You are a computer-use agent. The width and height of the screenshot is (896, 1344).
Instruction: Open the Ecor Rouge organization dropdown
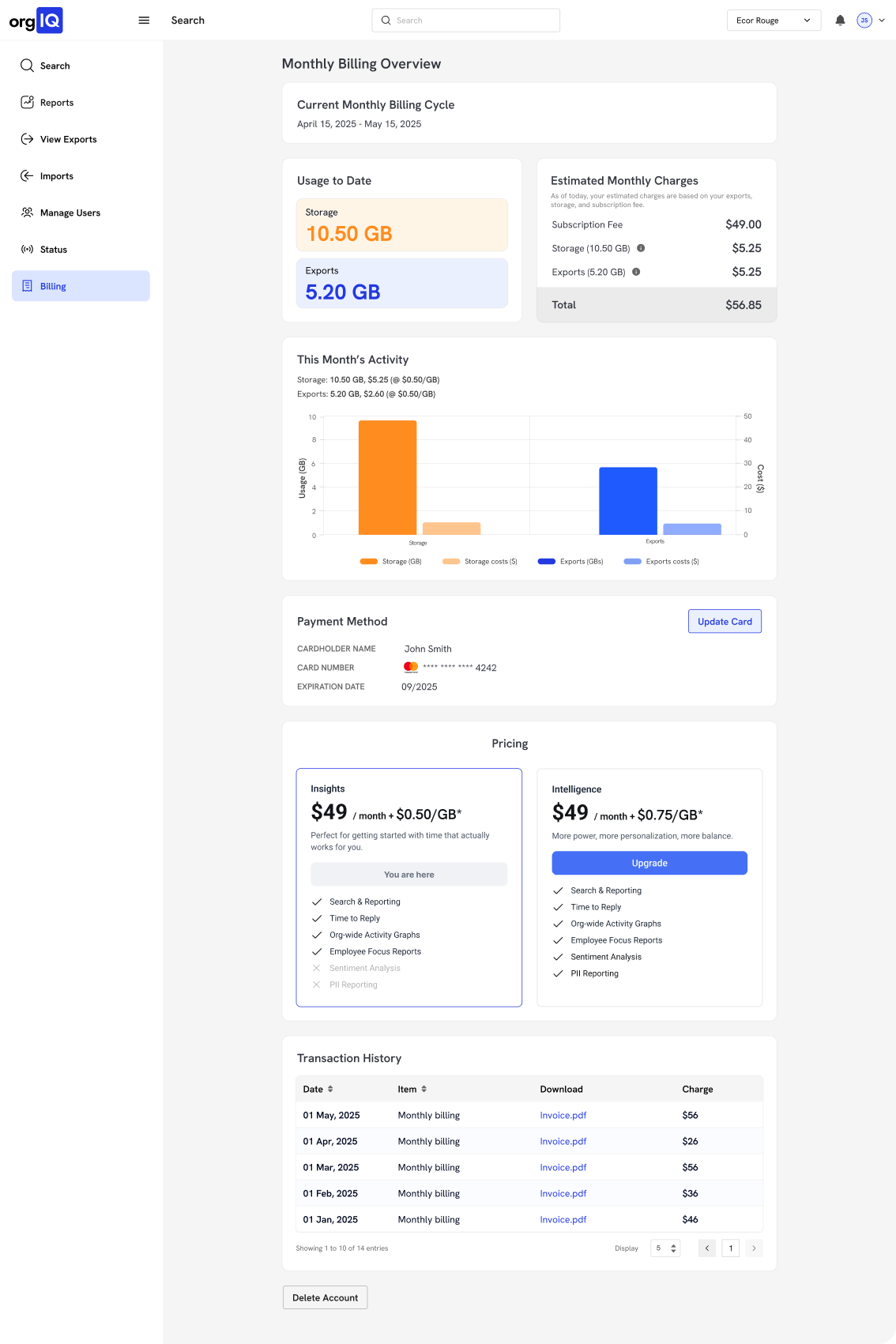coord(774,21)
